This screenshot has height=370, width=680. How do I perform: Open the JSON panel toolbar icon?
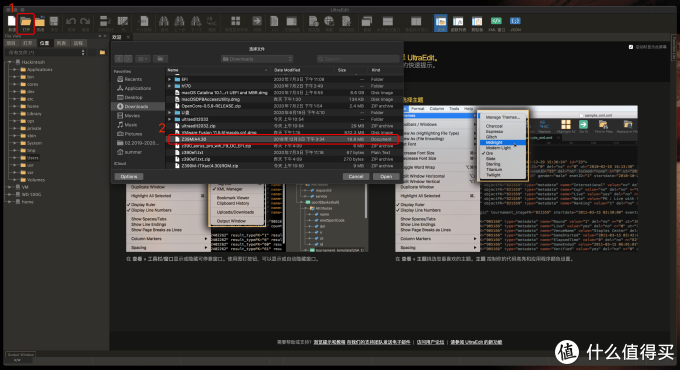tap(515, 21)
